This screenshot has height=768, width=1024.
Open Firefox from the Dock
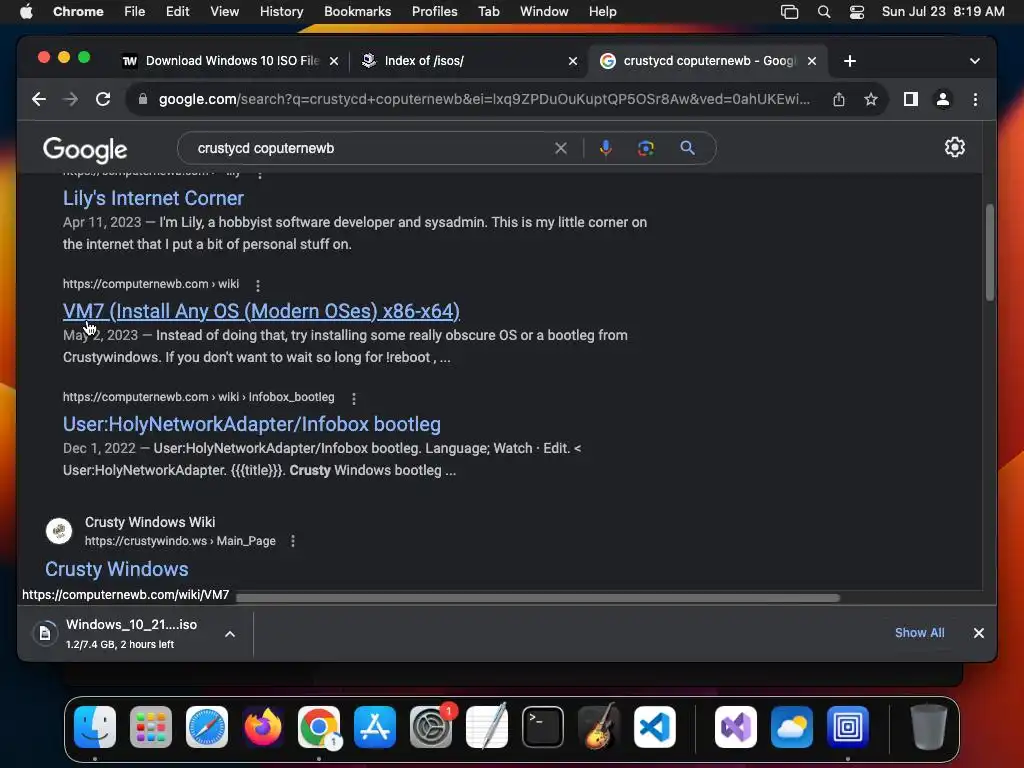click(263, 727)
